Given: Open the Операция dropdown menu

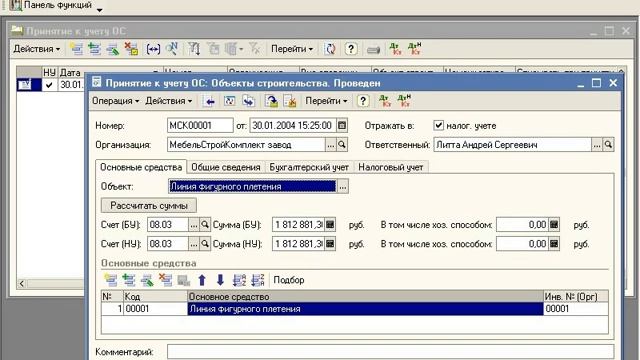Looking at the screenshot, I should click(116, 101).
